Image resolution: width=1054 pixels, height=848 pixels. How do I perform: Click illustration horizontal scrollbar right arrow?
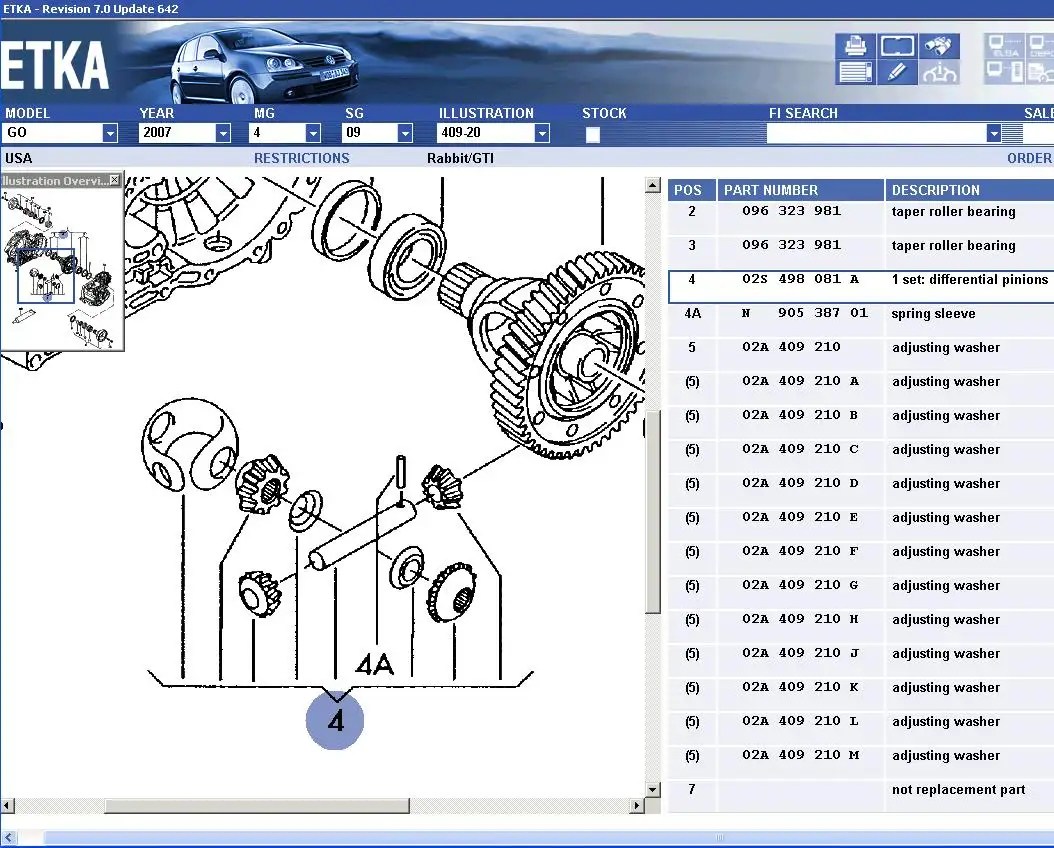(637, 805)
